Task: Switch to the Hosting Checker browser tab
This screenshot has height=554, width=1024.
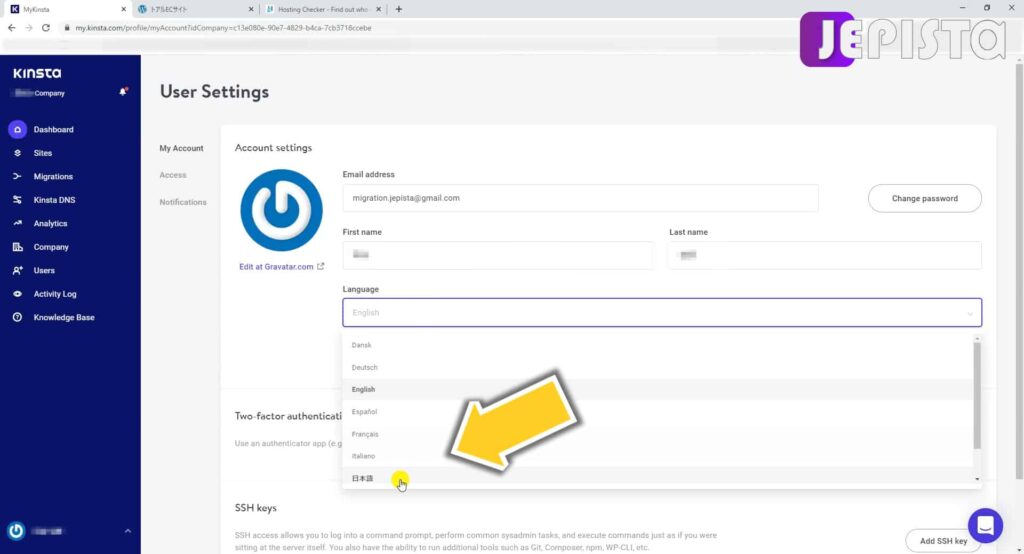Action: pos(323,9)
